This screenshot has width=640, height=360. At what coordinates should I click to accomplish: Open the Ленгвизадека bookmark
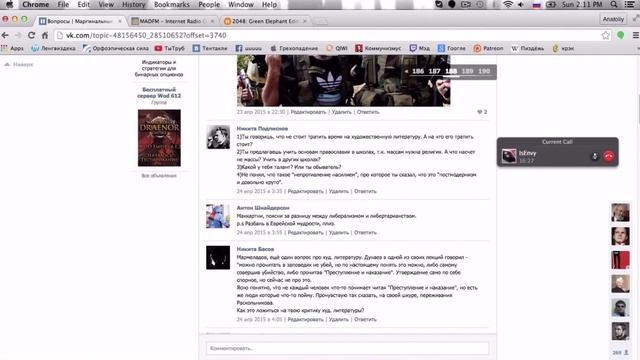(x=53, y=48)
